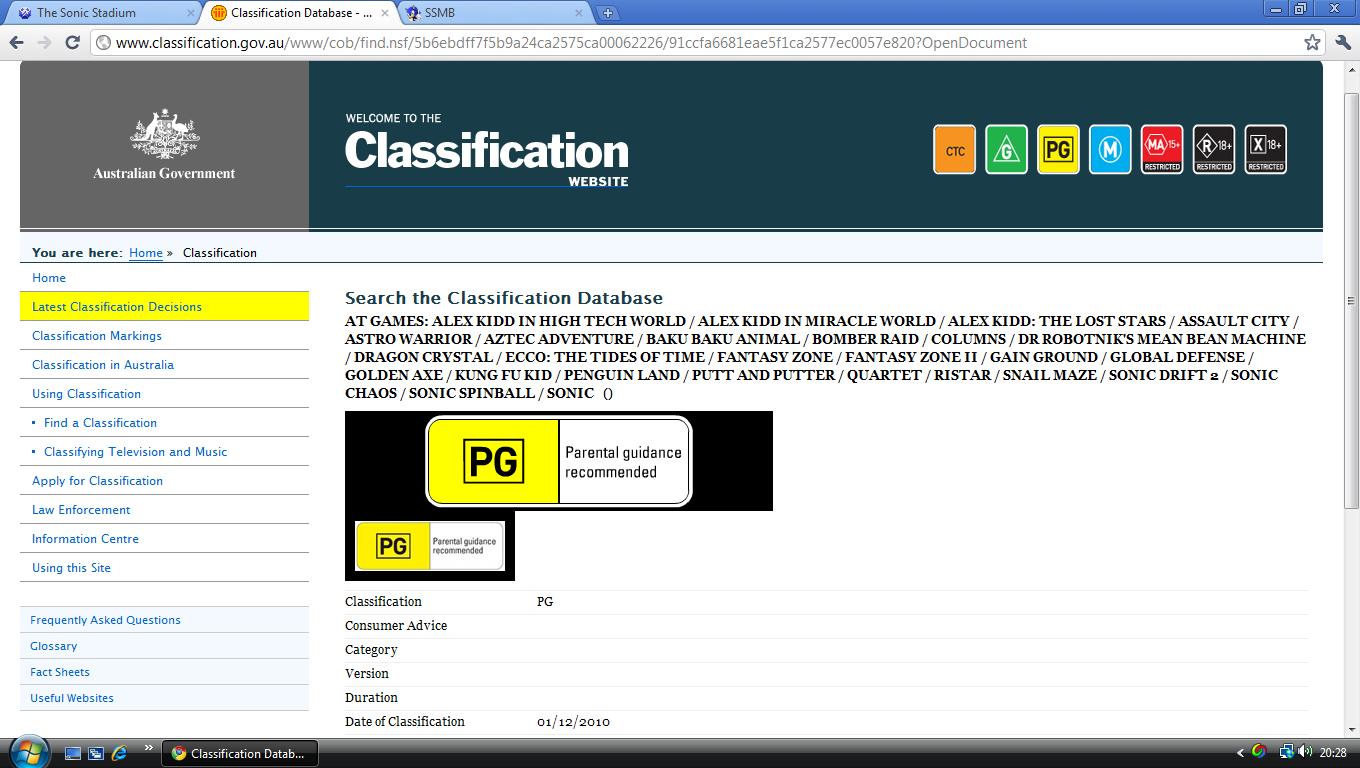Click the Classification website header logo
The height and width of the screenshot is (768, 1360).
487,152
